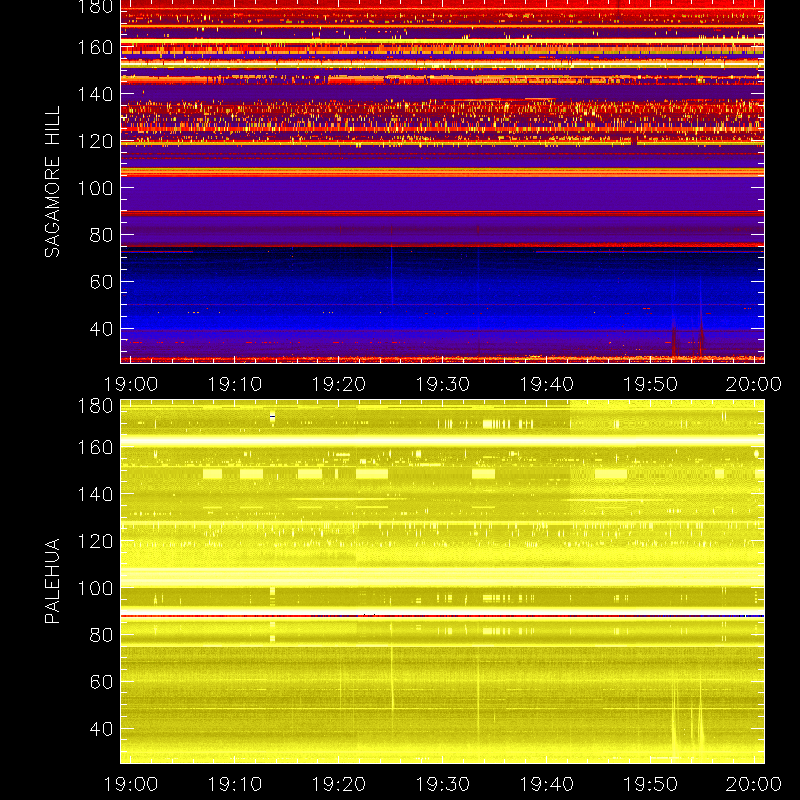This screenshot has width=800, height=800.
Task: Select the 120 frequency label on Palehua plot
Action: (95, 541)
